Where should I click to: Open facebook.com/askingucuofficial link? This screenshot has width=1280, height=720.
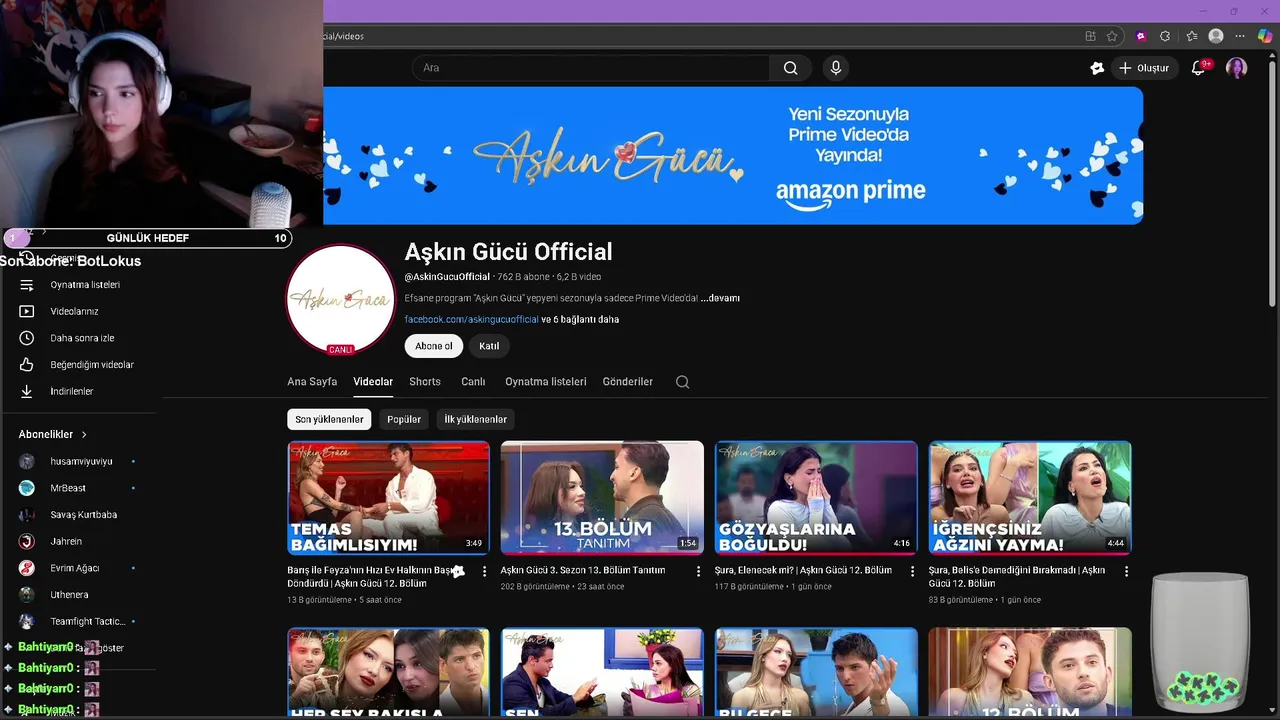(471, 319)
